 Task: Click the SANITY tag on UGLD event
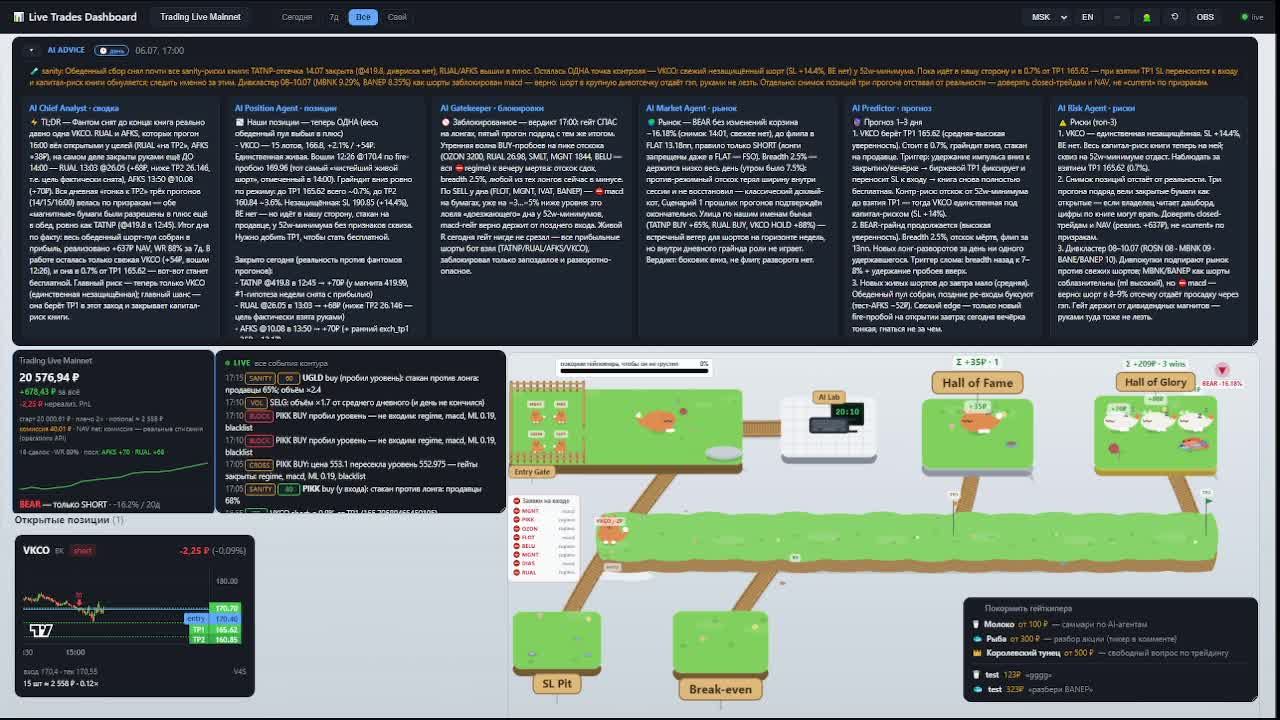[x=259, y=378]
